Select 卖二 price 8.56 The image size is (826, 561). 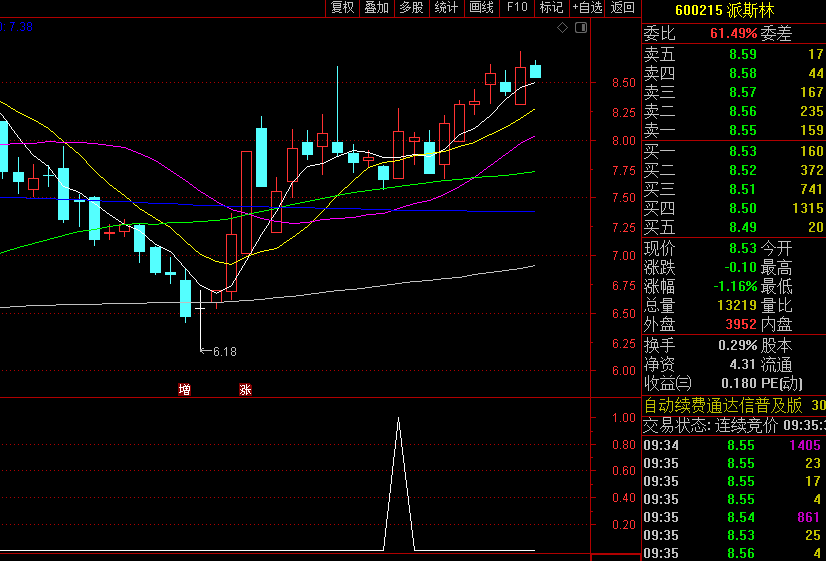743,111
